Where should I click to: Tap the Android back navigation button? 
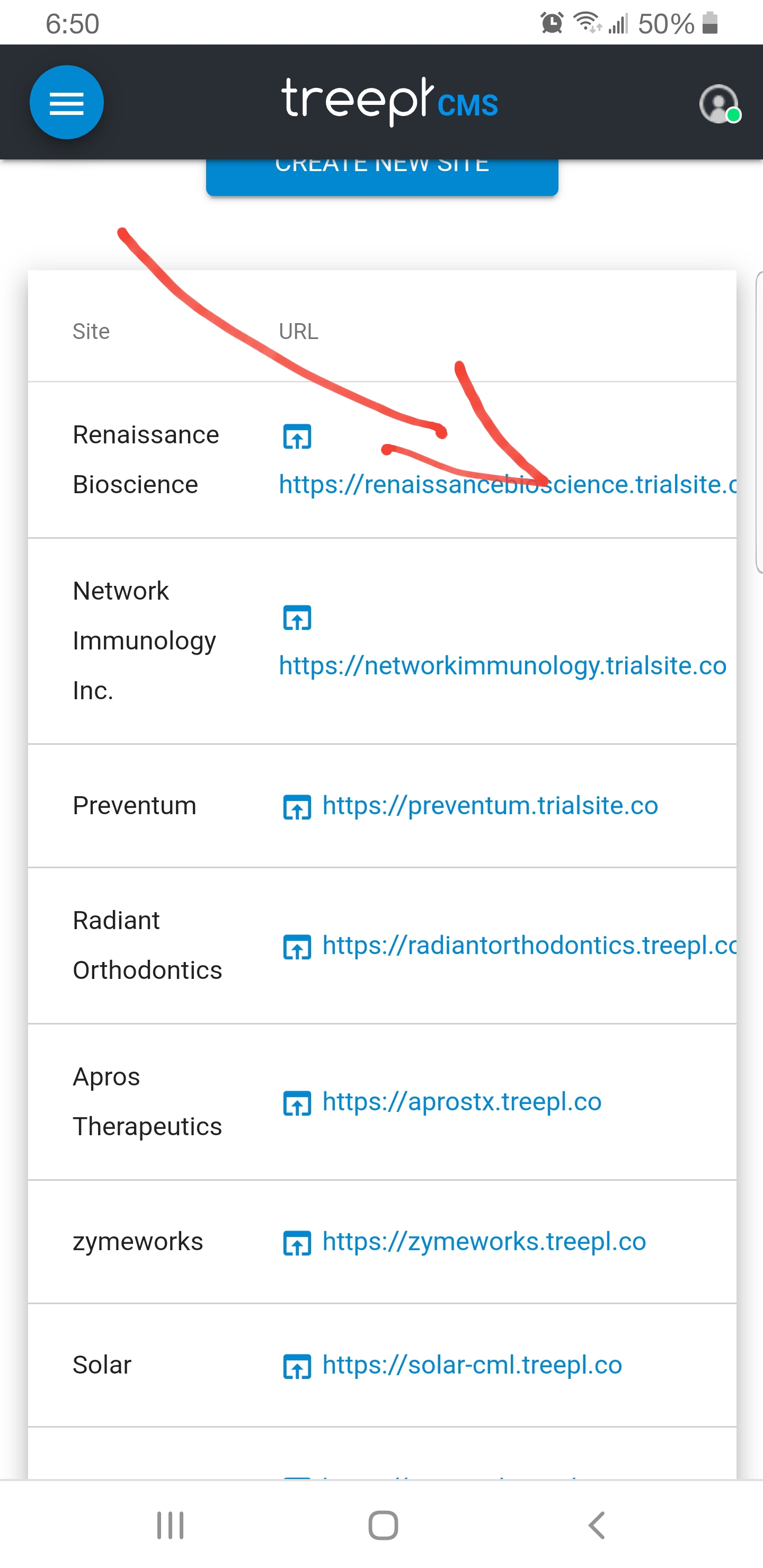tap(597, 1526)
